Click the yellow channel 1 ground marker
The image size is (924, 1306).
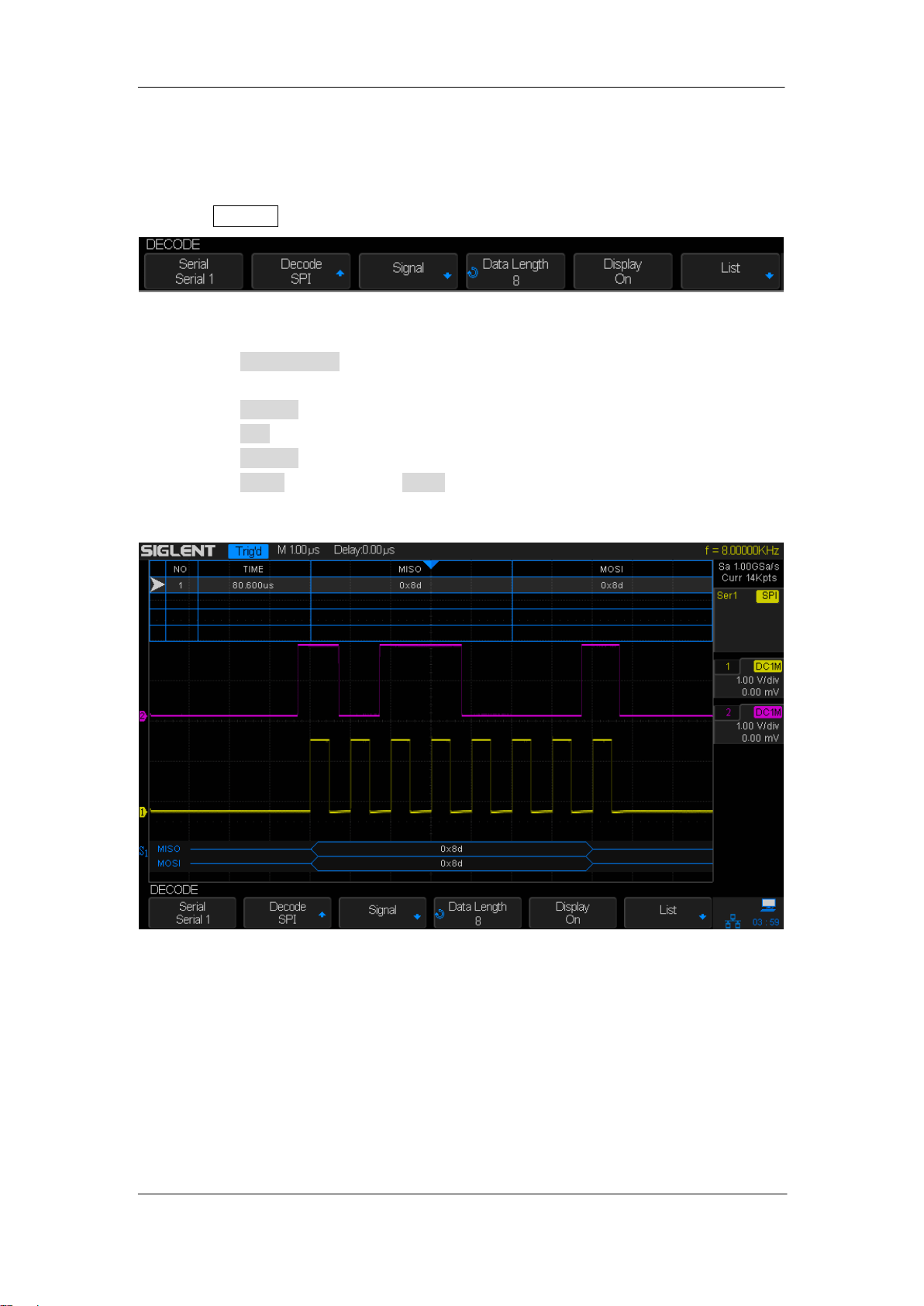click(143, 812)
